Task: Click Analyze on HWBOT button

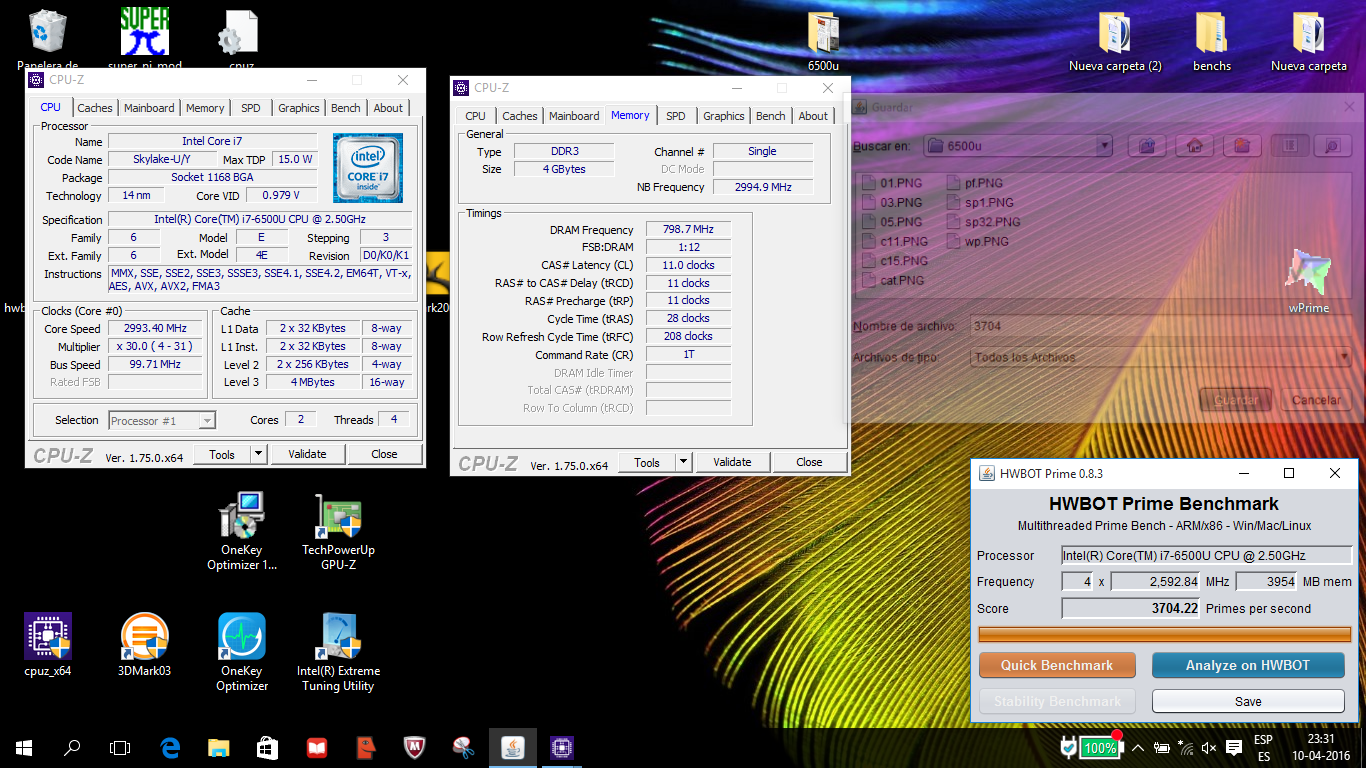Action: (x=1248, y=665)
